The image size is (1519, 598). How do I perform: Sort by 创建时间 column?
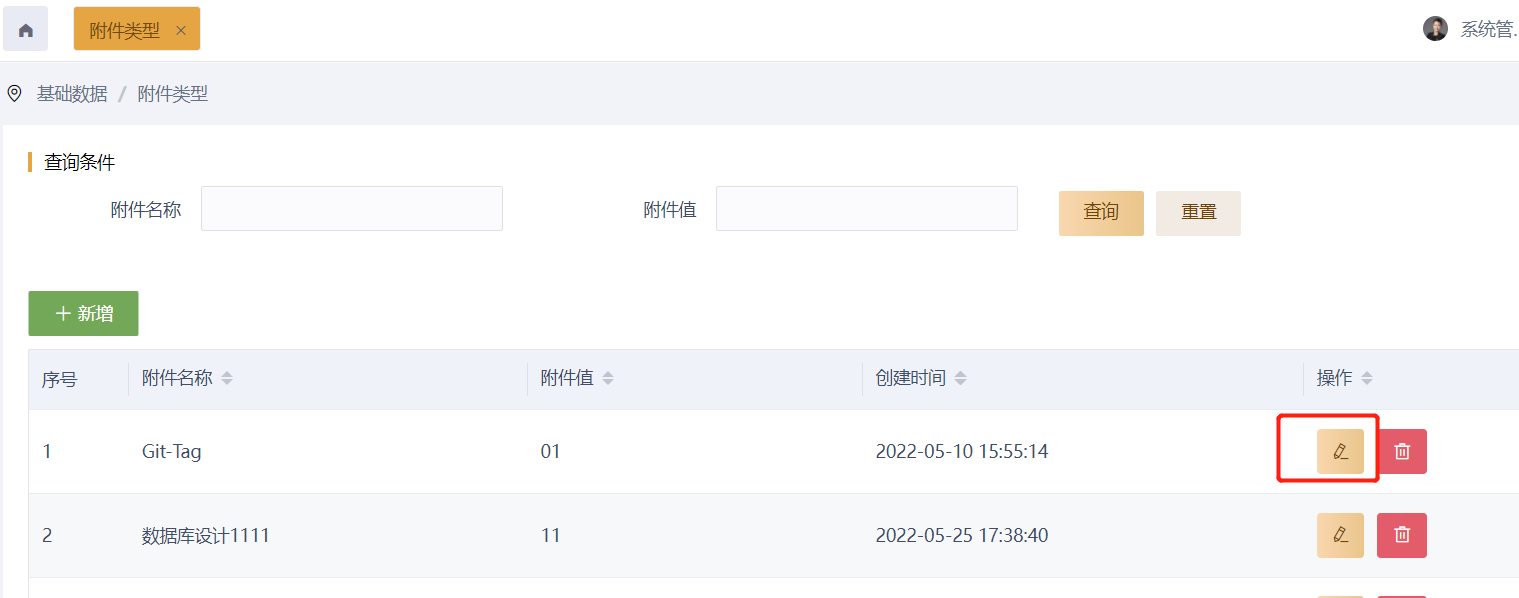point(961,379)
